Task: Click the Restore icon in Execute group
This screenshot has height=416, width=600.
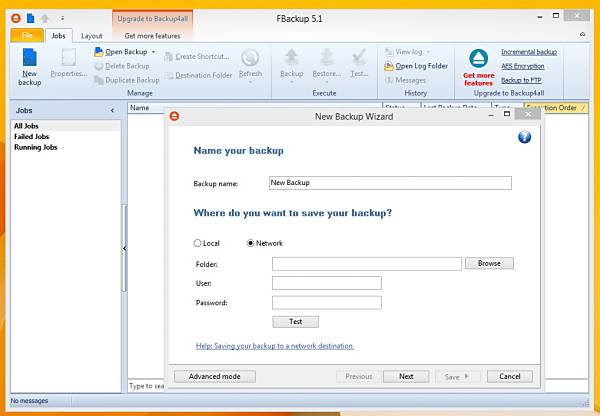Action: pos(326,58)
